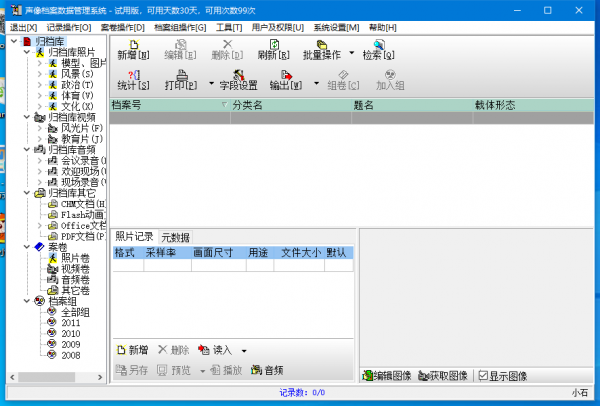Click 新增 in photo record panel
The width and height of the screenshot is (600, 406).
(132, 350)
